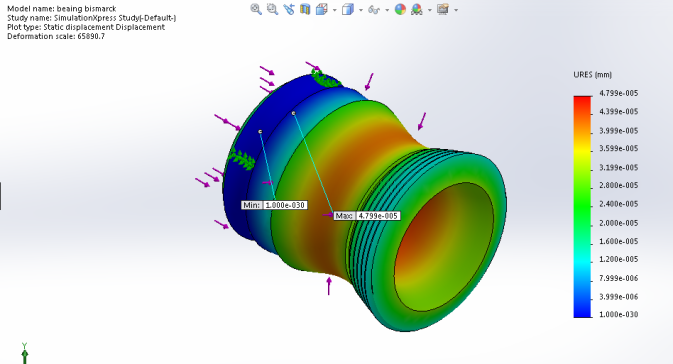This screenshot has height=364, width=673.
Task: Click the Zoom to Fit magnifier icon
Action: coord(256,9)
